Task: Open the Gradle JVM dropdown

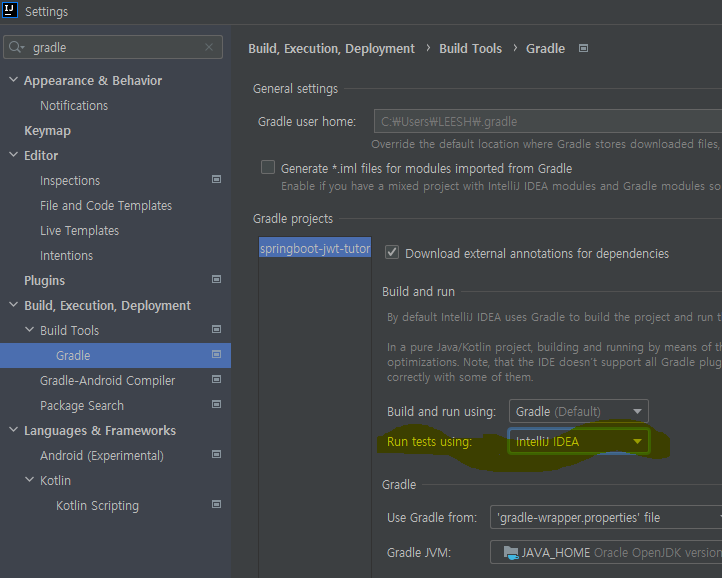Action: (606, 552)
